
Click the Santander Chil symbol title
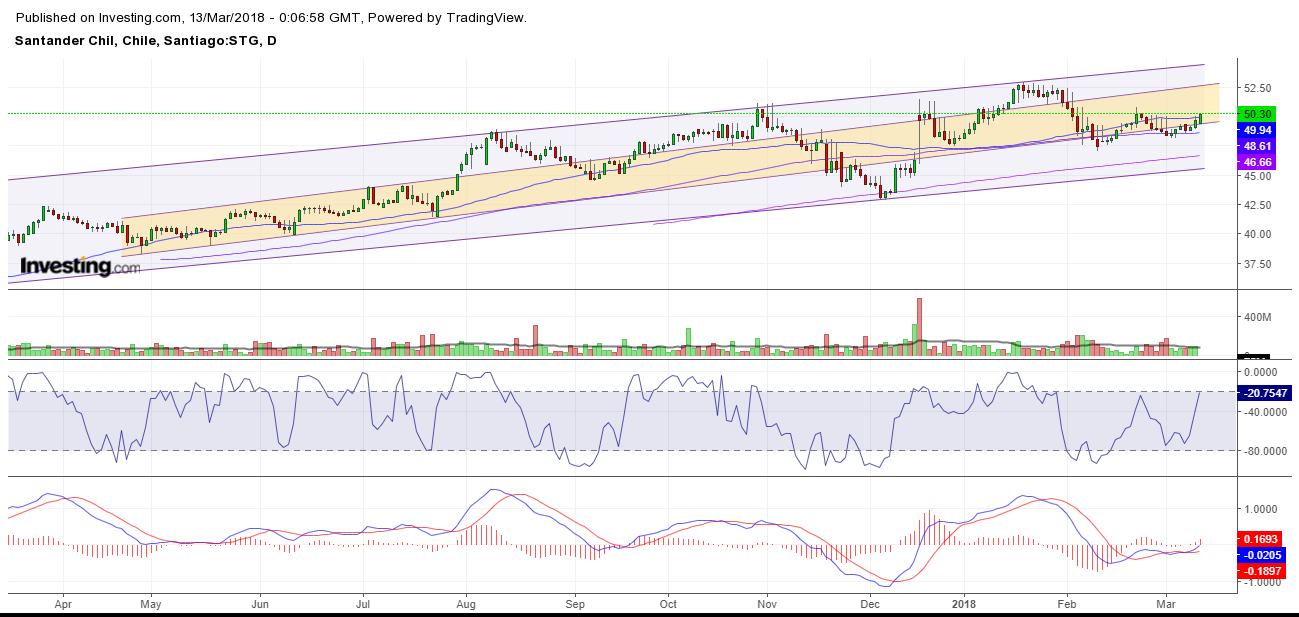tap(146, 40)
